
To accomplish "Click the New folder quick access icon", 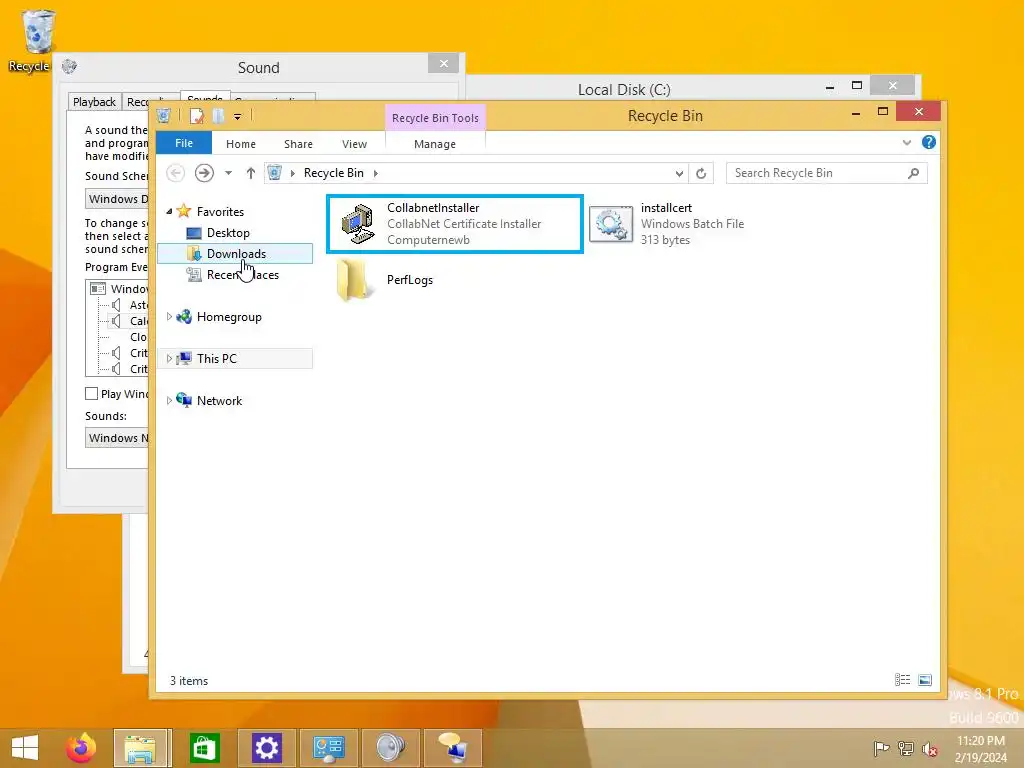I will point(219,116).
